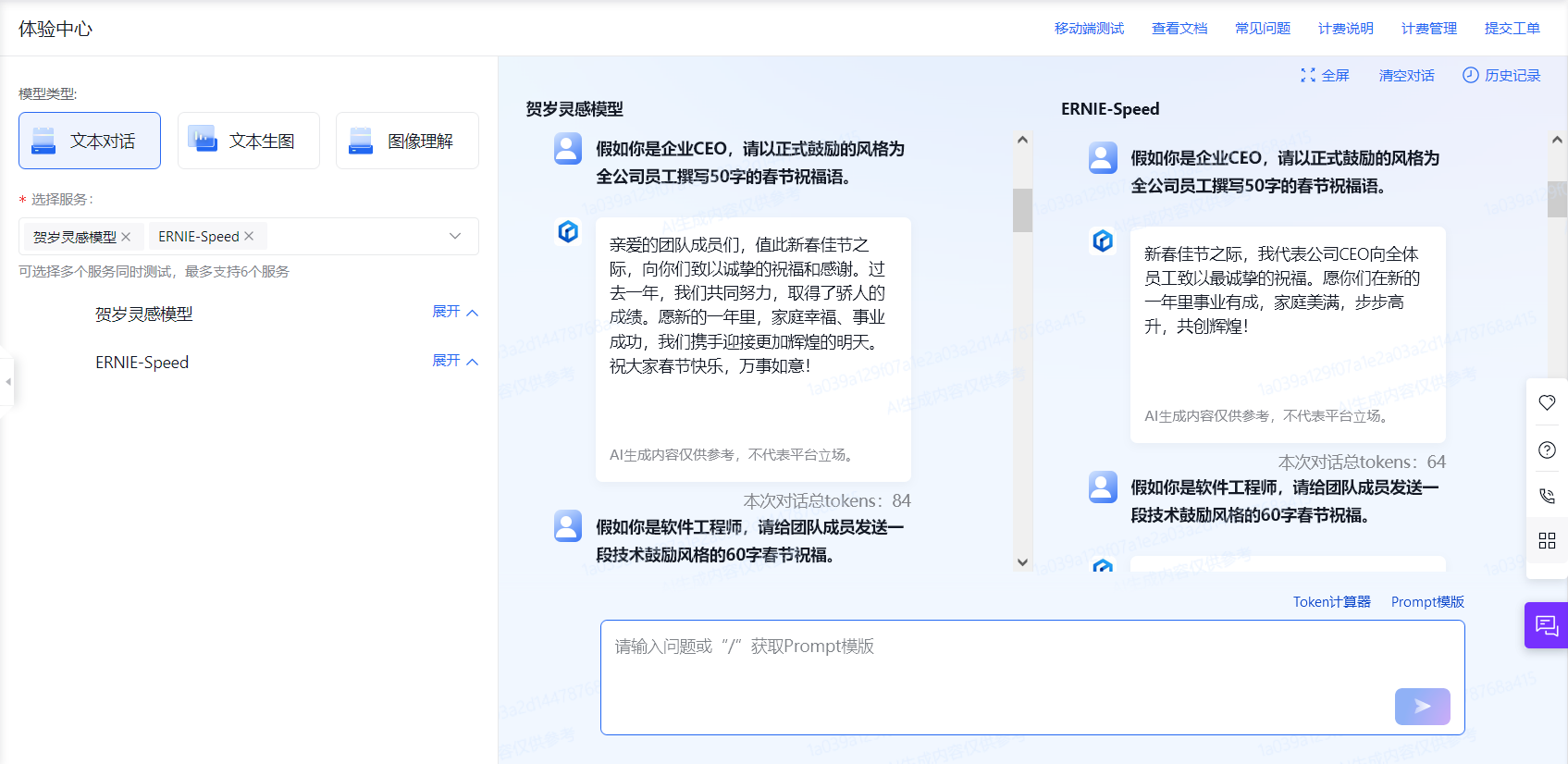
Task: Open 提交工单 link
Action: point(1512,29)
